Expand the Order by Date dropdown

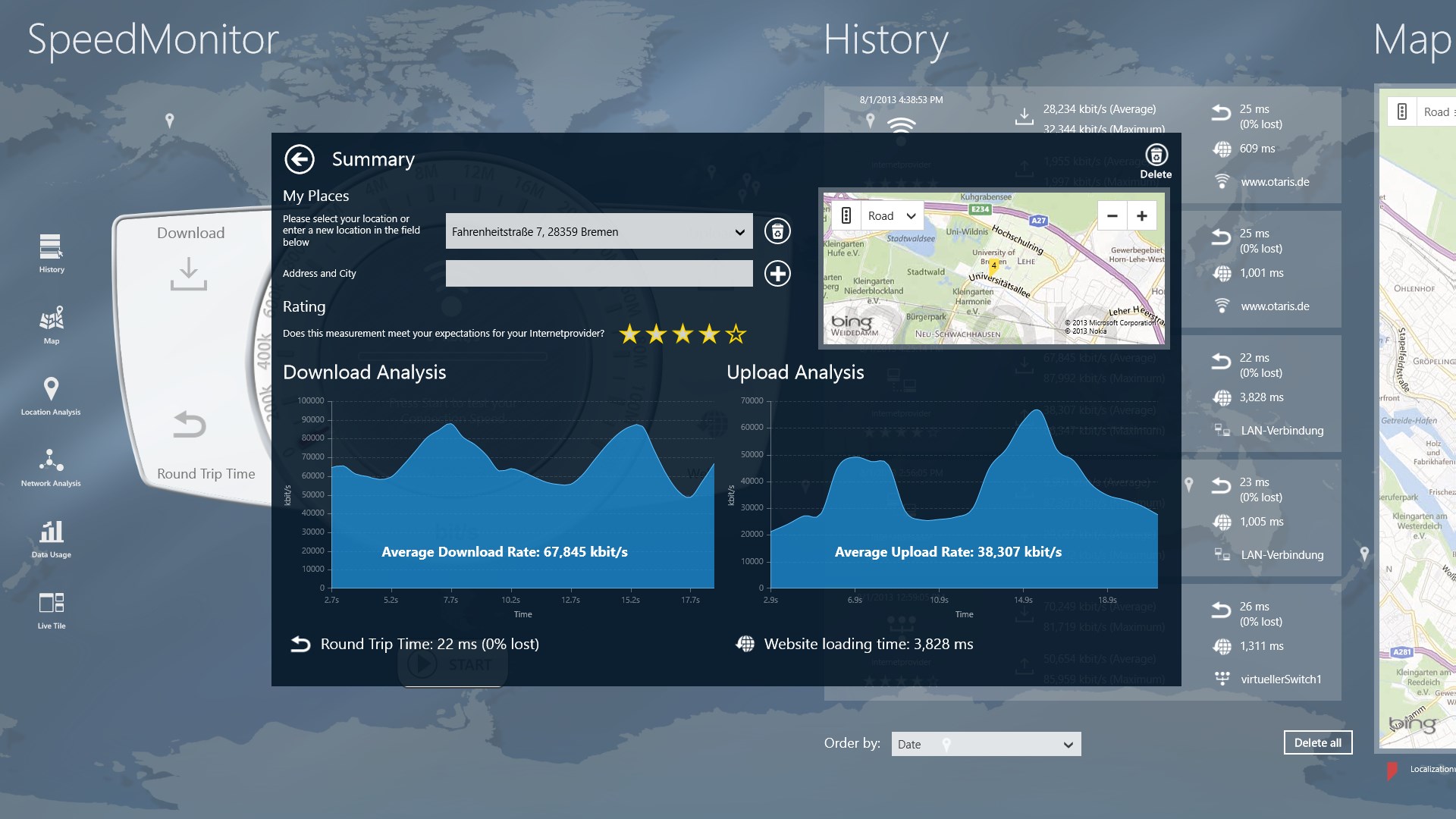(986, 745)
